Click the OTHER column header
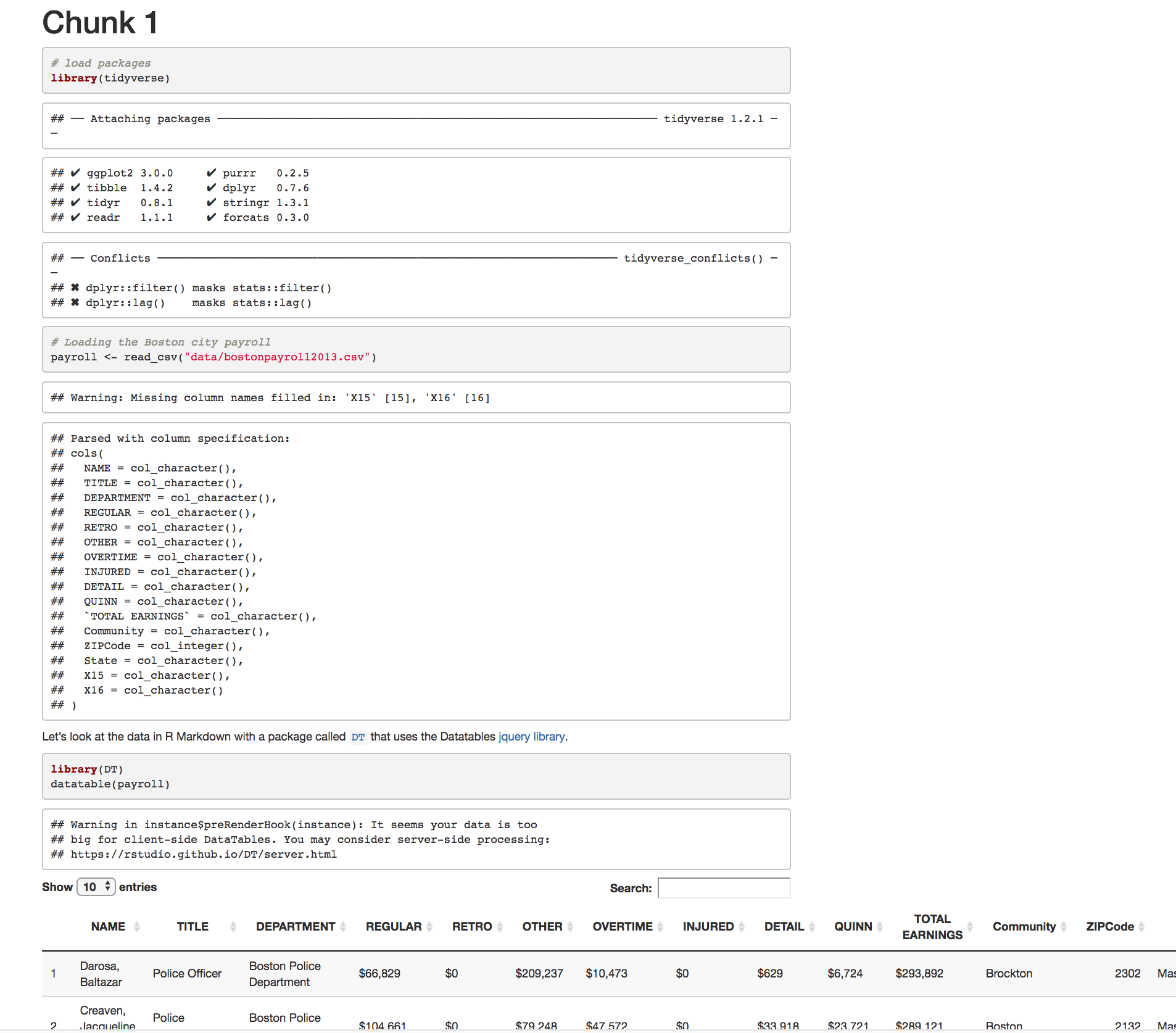The height and width of the screenshot is (1033, 1176). pyautogui.click(x=542, y=927)
